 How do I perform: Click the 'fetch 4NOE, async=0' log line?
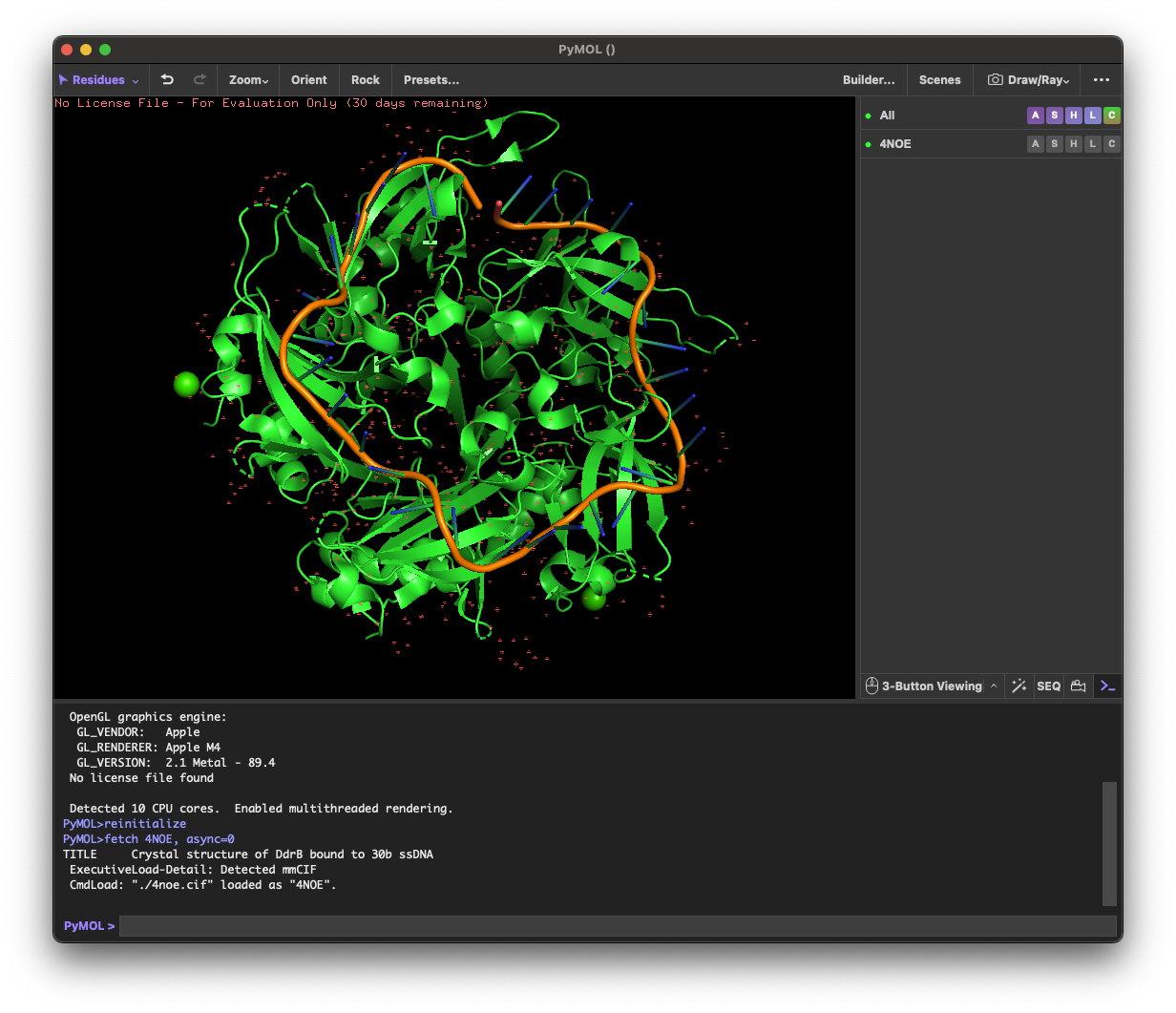tap(149, 839)
